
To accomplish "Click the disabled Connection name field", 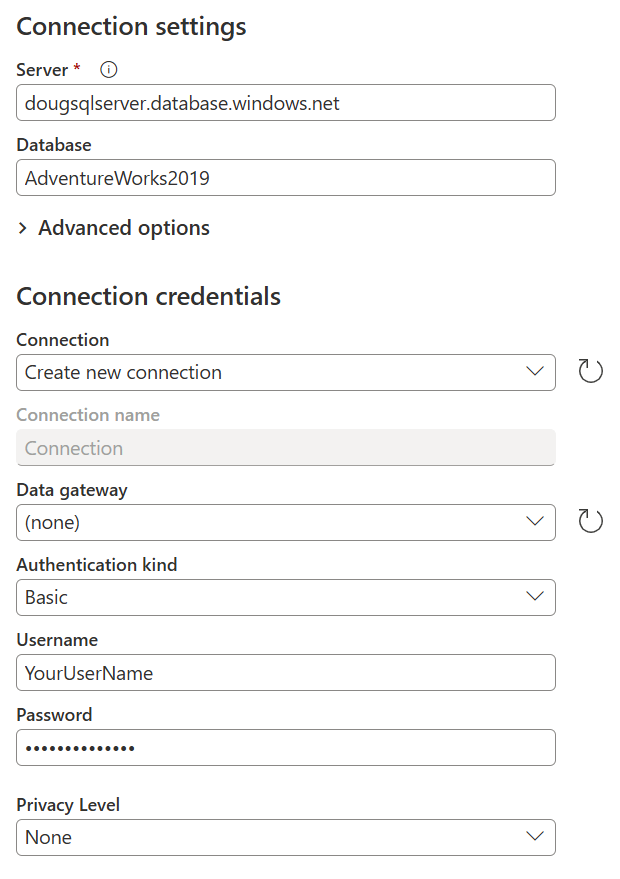I will (285, 447).
